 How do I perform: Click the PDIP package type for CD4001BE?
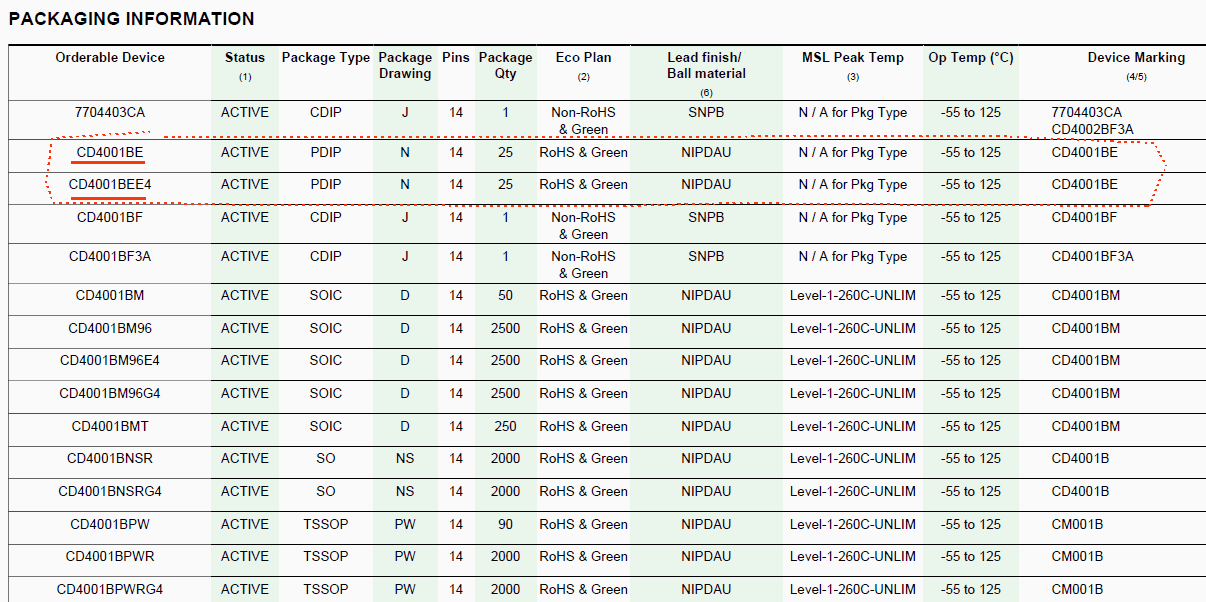[x=326, y=153]
